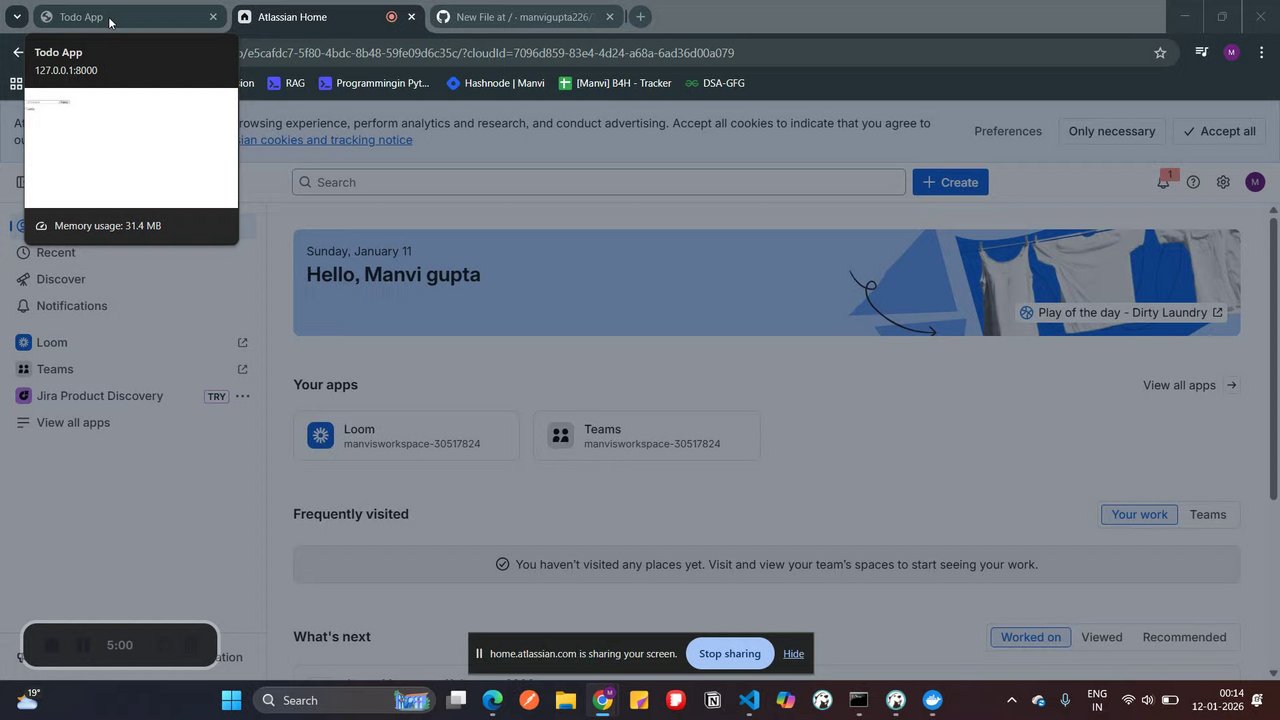
Task: Click the Create button
Action: (x=950, y=182)
